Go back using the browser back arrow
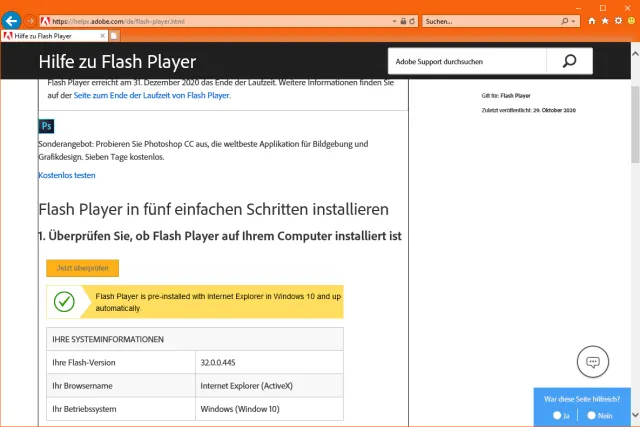Screen dimensions: 640x427 coord(12,20)
